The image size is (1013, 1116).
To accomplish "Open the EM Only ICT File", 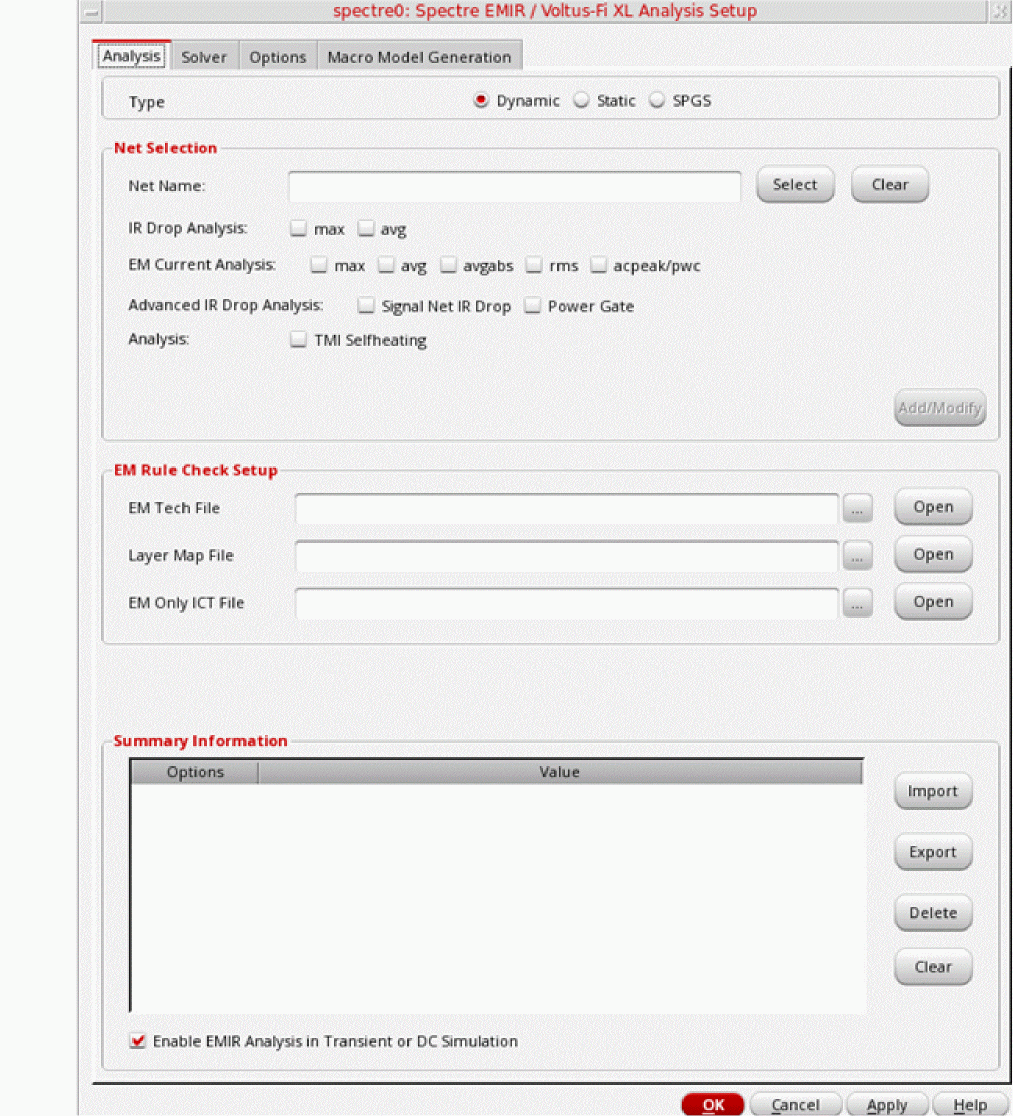I will click(x=933, y=602).
